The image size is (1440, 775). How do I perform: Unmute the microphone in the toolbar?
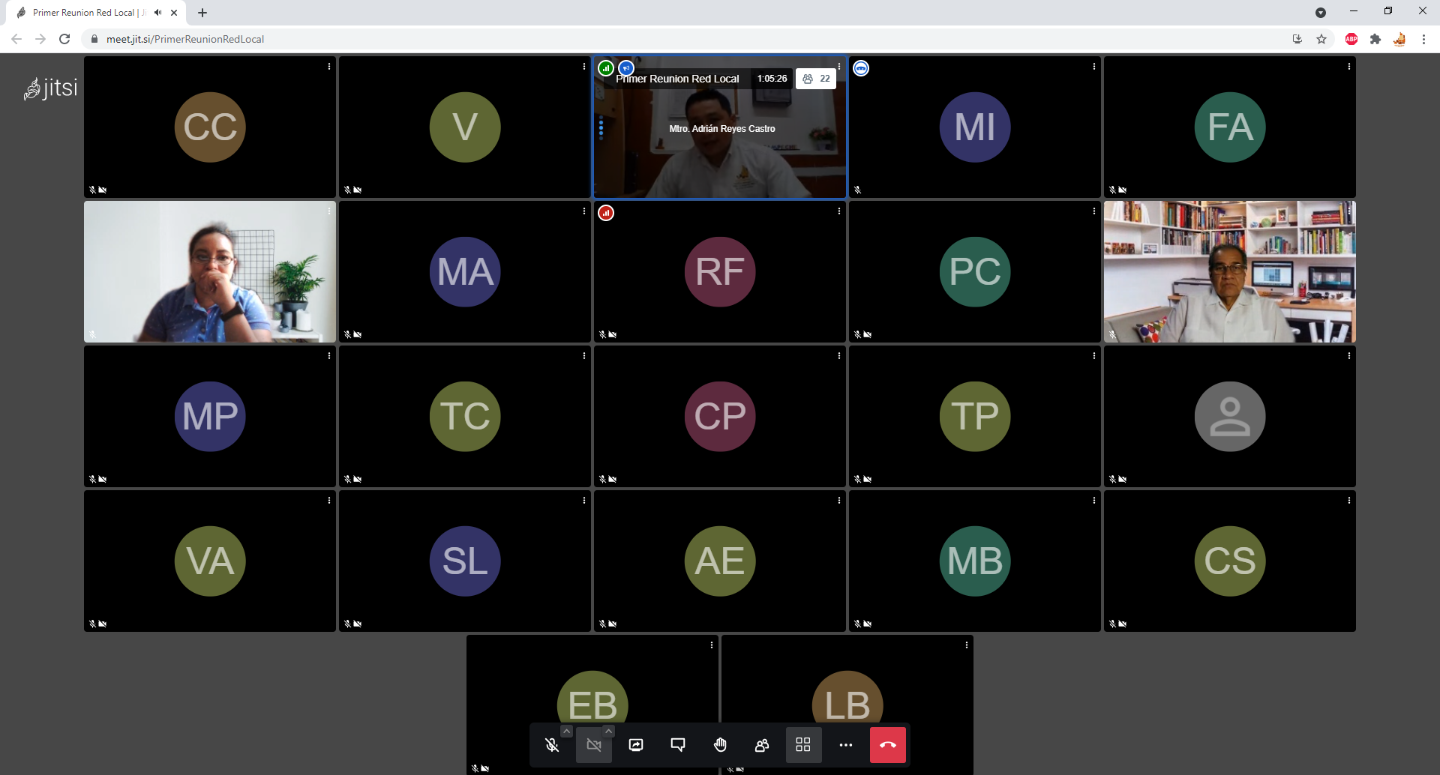tap(551, 745)
